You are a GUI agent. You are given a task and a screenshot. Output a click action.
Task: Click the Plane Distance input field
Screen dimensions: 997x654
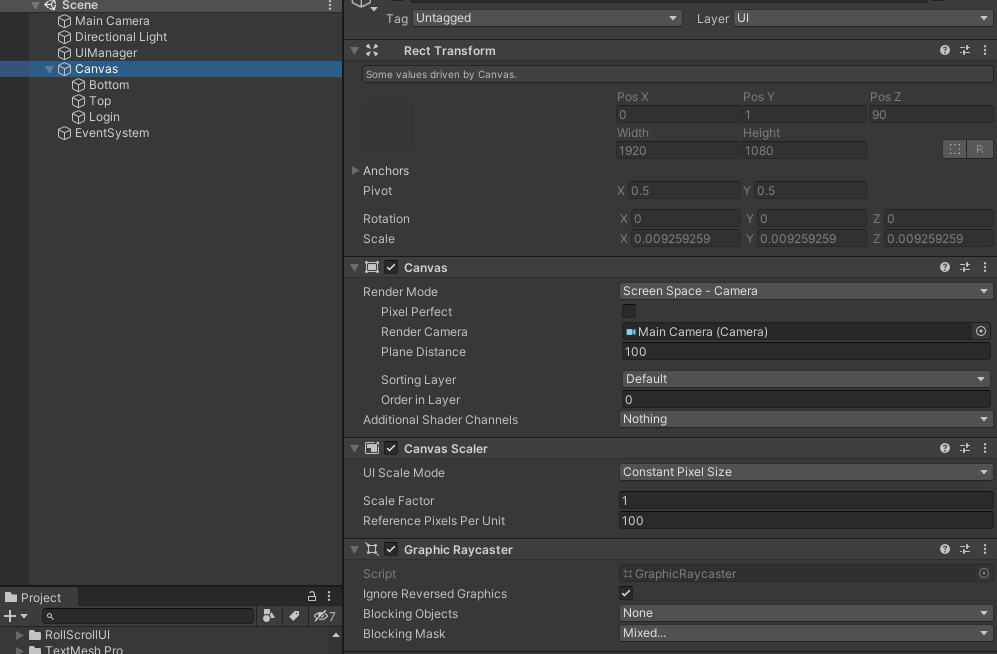pyautogui.click(x=806, y=351)
